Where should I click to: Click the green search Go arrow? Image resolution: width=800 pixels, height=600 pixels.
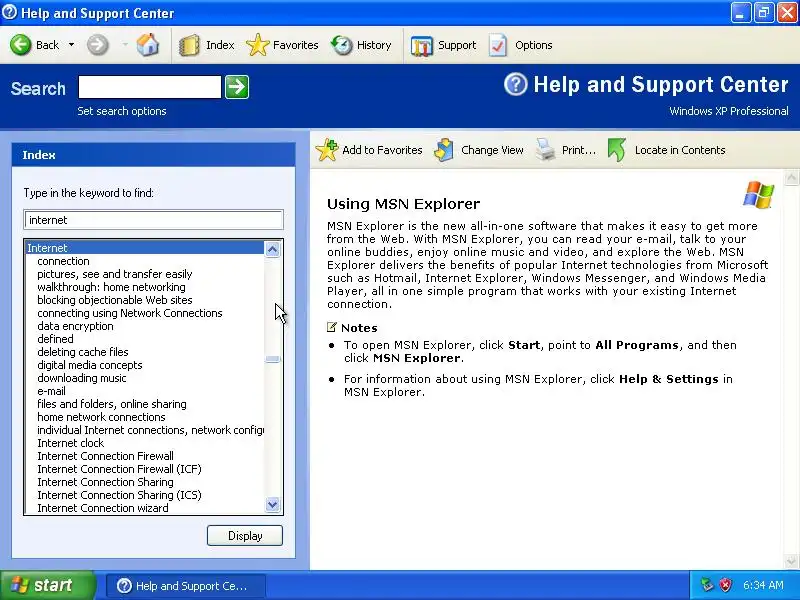click(x=237, y=87)
